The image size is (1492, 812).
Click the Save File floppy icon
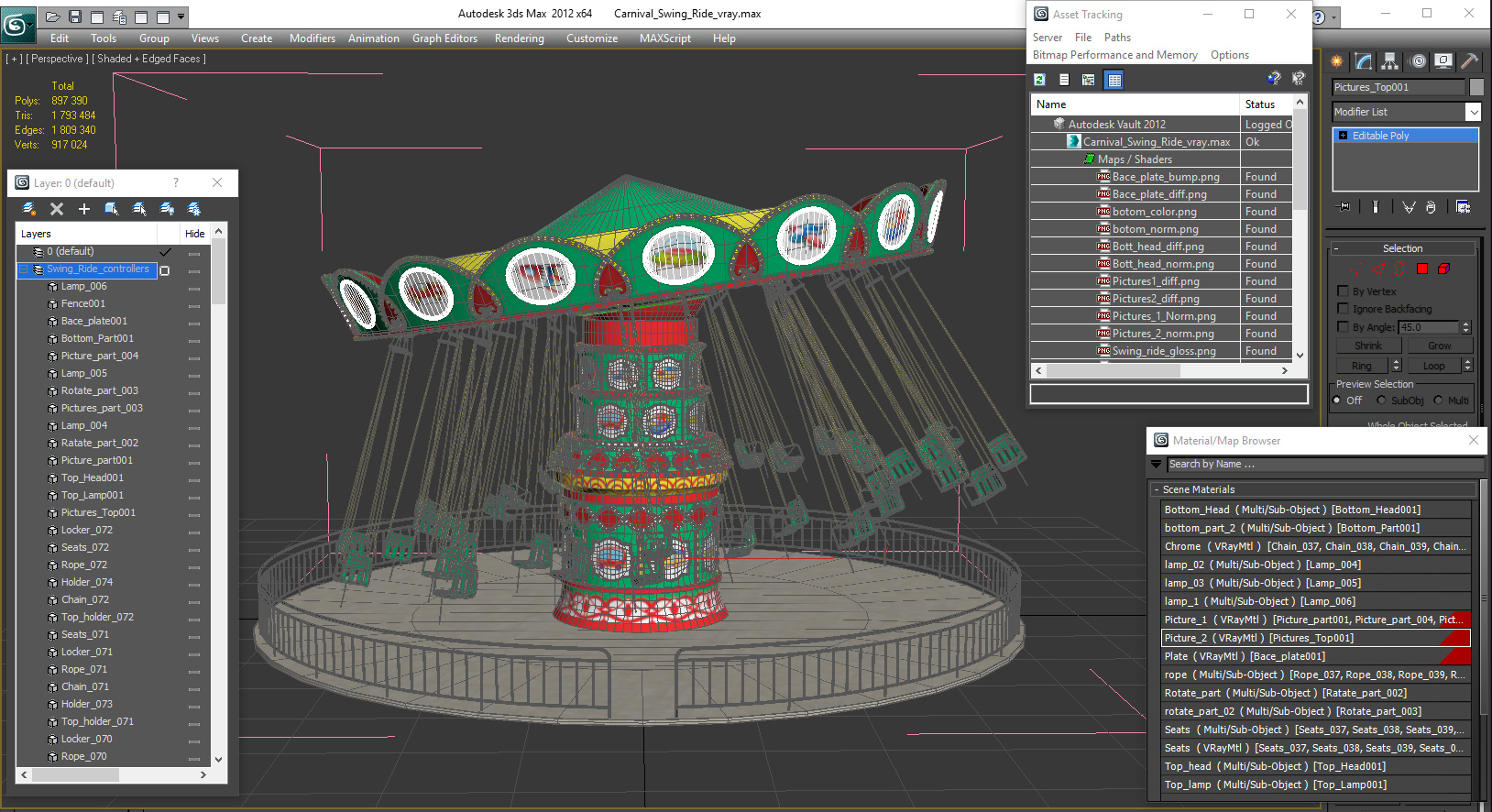coord(75,16)
